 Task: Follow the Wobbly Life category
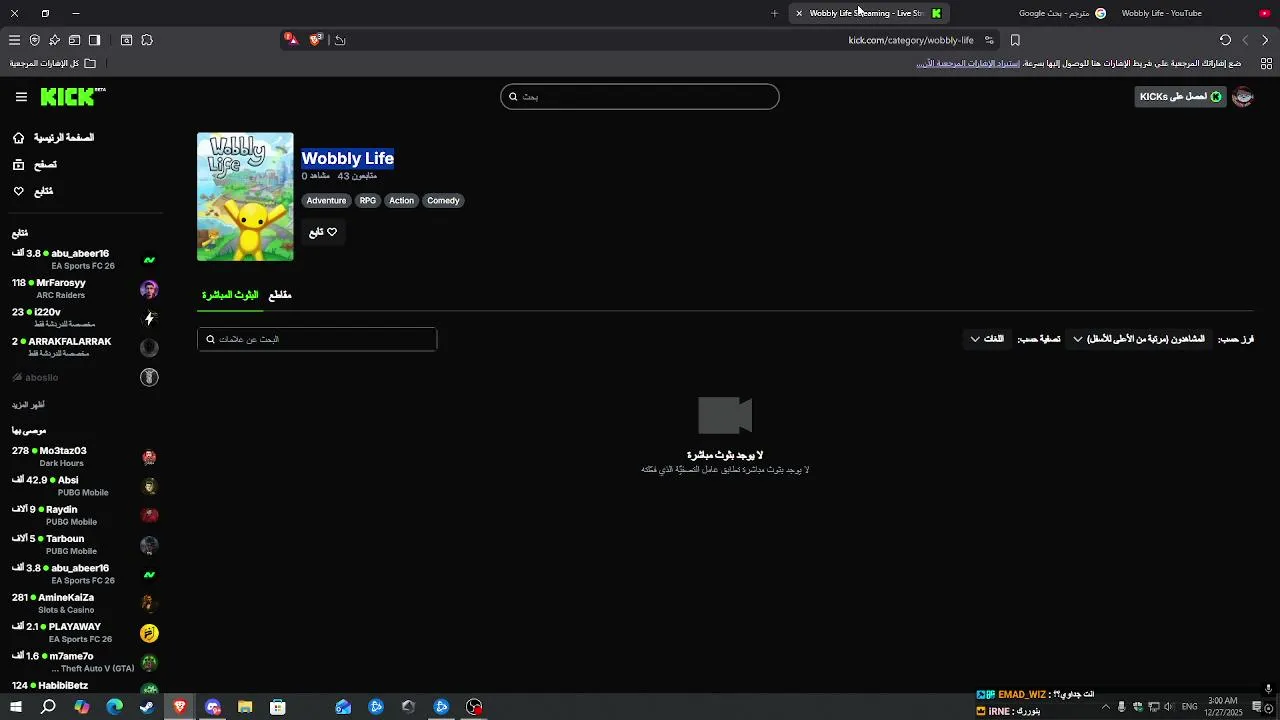(x=323, y=232)
